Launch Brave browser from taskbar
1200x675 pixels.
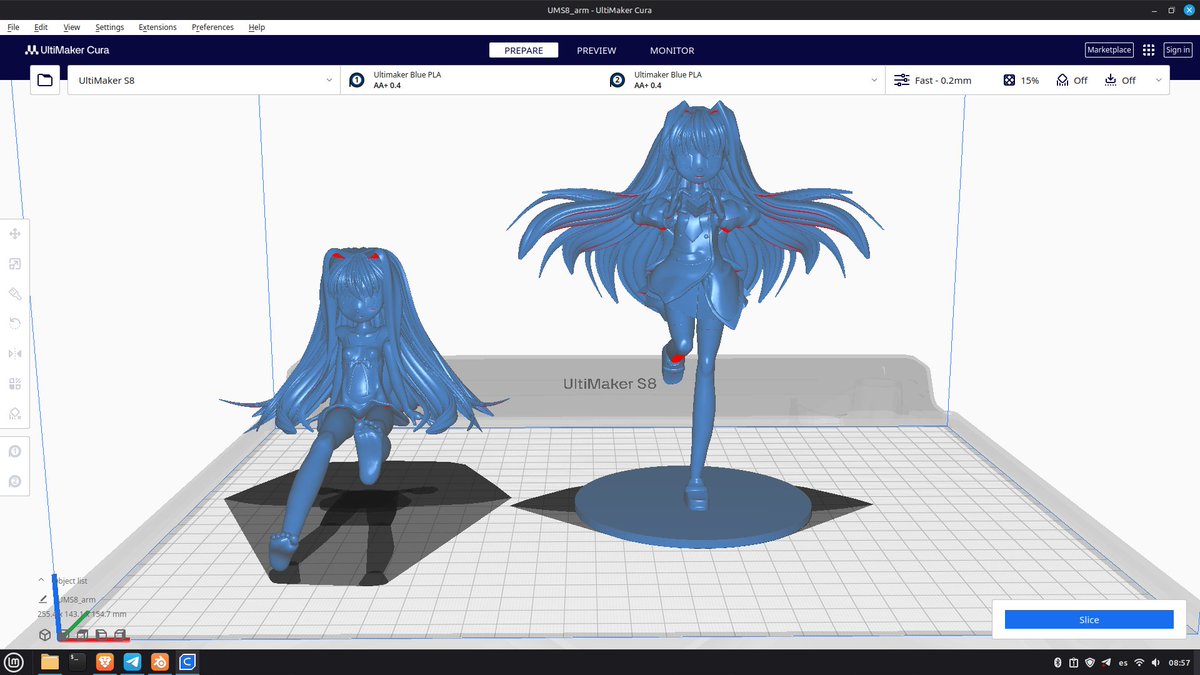coord(104,662)
